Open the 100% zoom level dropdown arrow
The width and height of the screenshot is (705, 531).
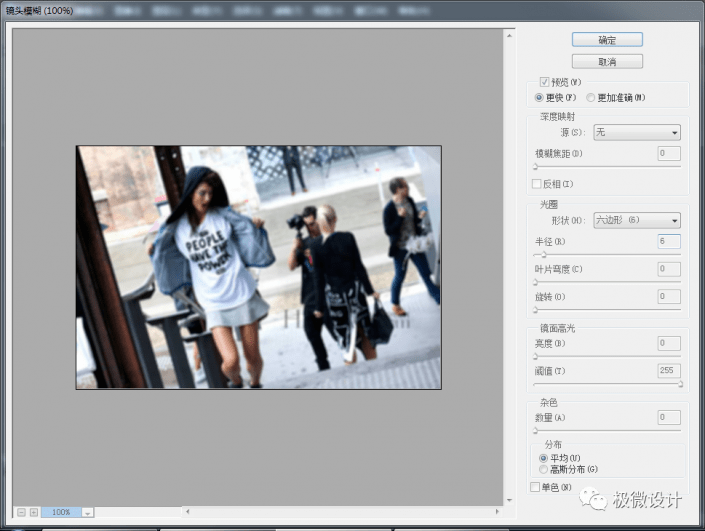click(88, 512)
